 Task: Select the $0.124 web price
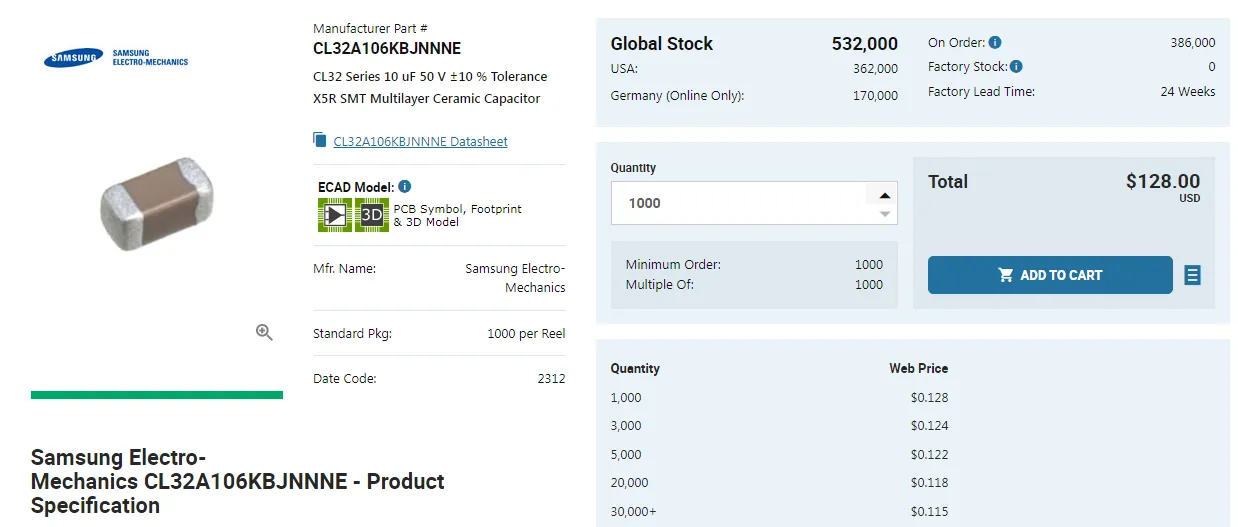click(x=929, y=426)
